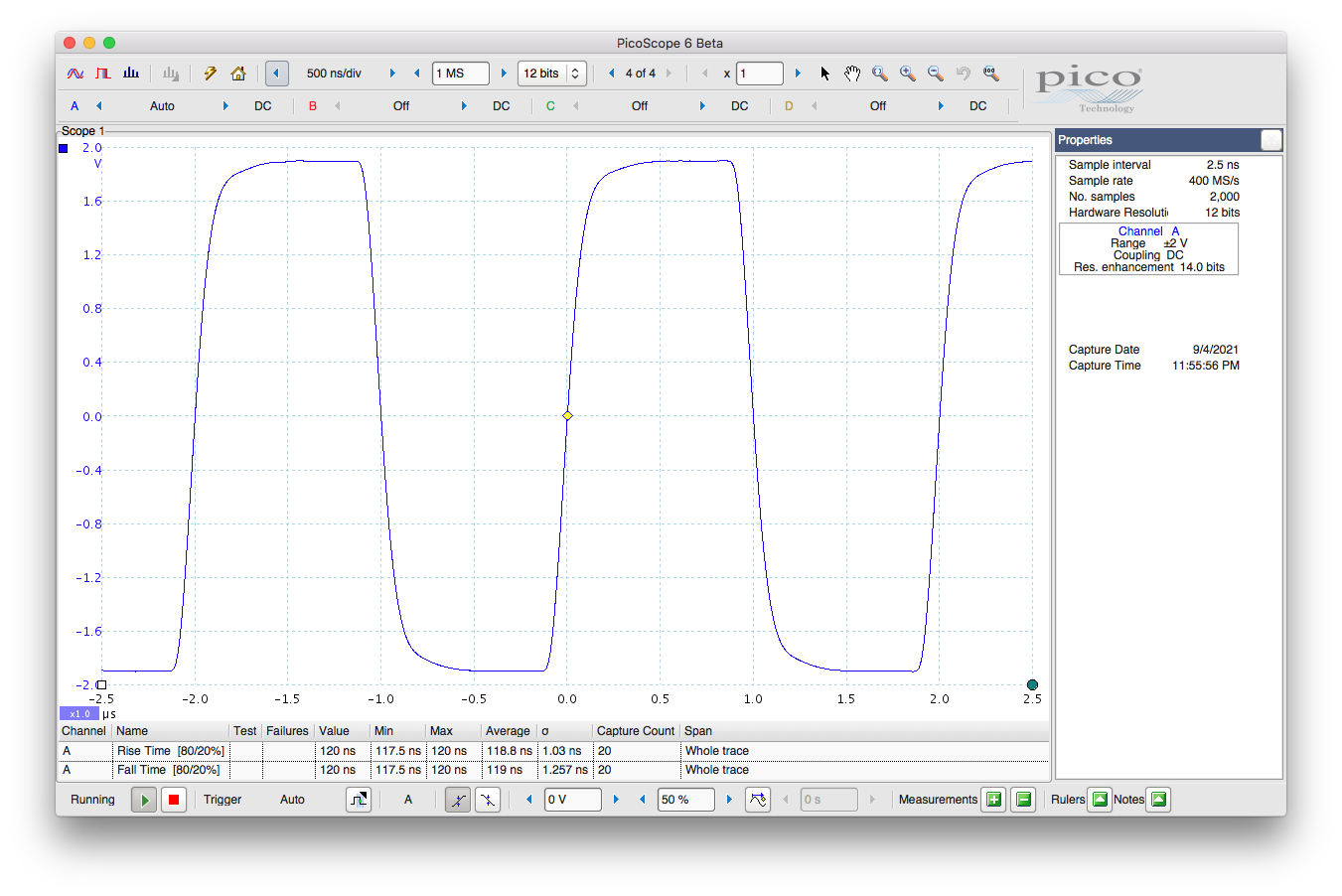Switch to Scope mode icon

[75, 74]
